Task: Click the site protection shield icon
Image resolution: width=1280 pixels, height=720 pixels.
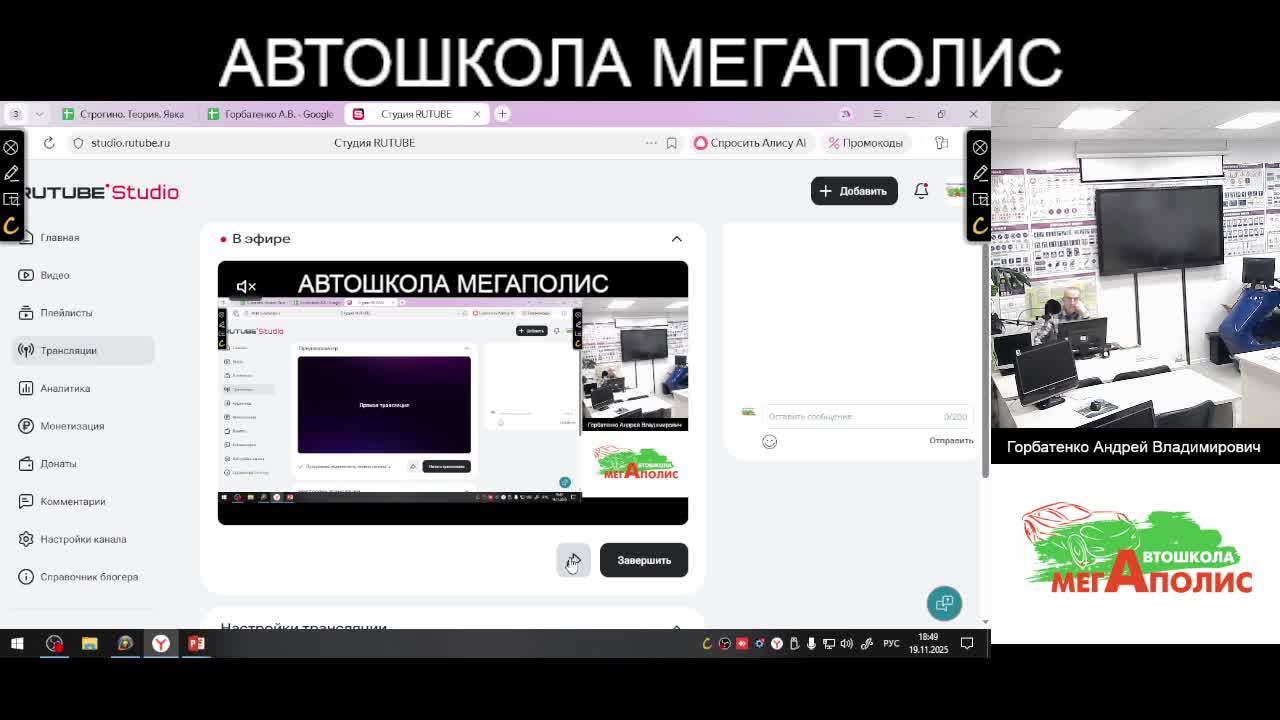Action: point(78,143)
